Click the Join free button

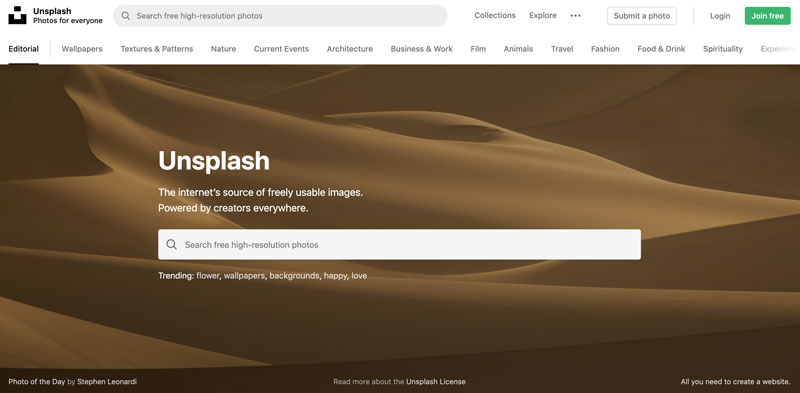click(767, 16)
